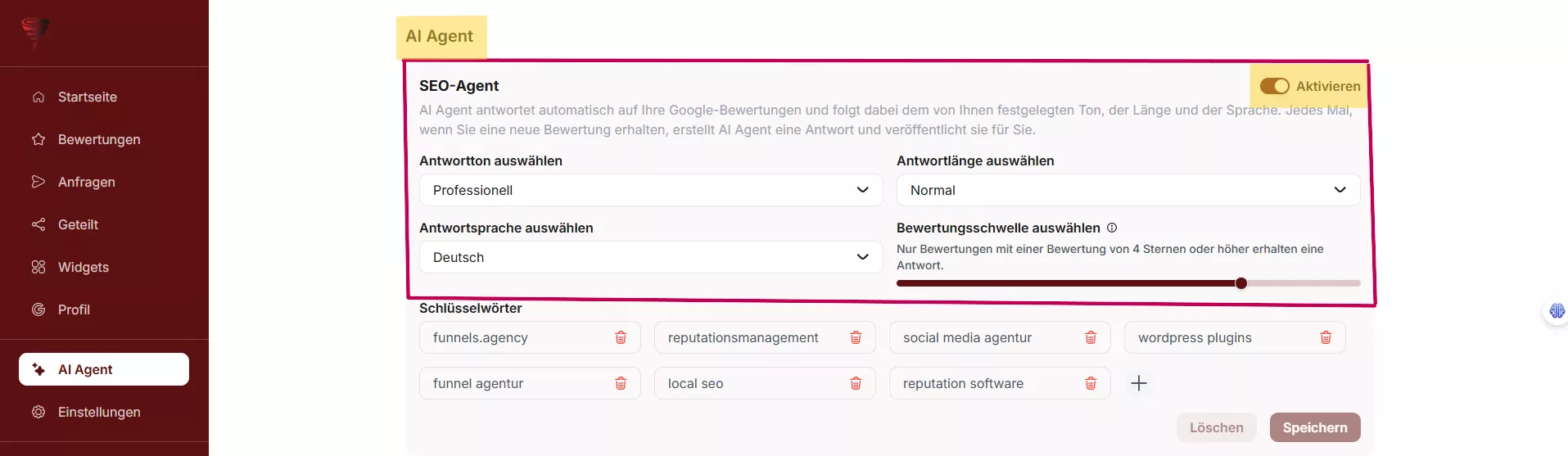The width and height of the screenshot is (1568, 456).
Task: Expand the Antwortlänge auswählen dropdown
Action: coord(1127,190)
